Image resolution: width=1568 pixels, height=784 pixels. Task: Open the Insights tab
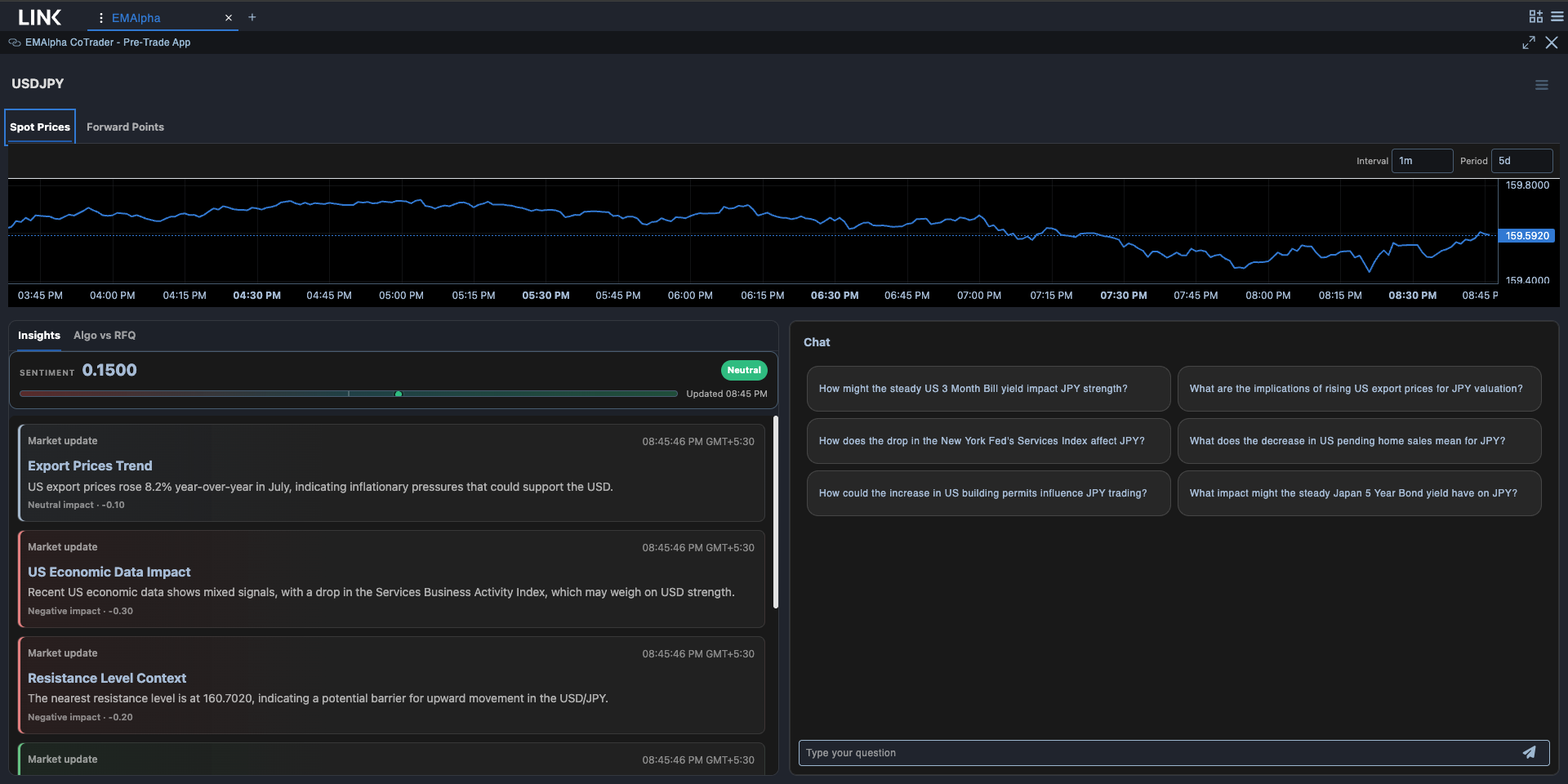pos(39,335)
